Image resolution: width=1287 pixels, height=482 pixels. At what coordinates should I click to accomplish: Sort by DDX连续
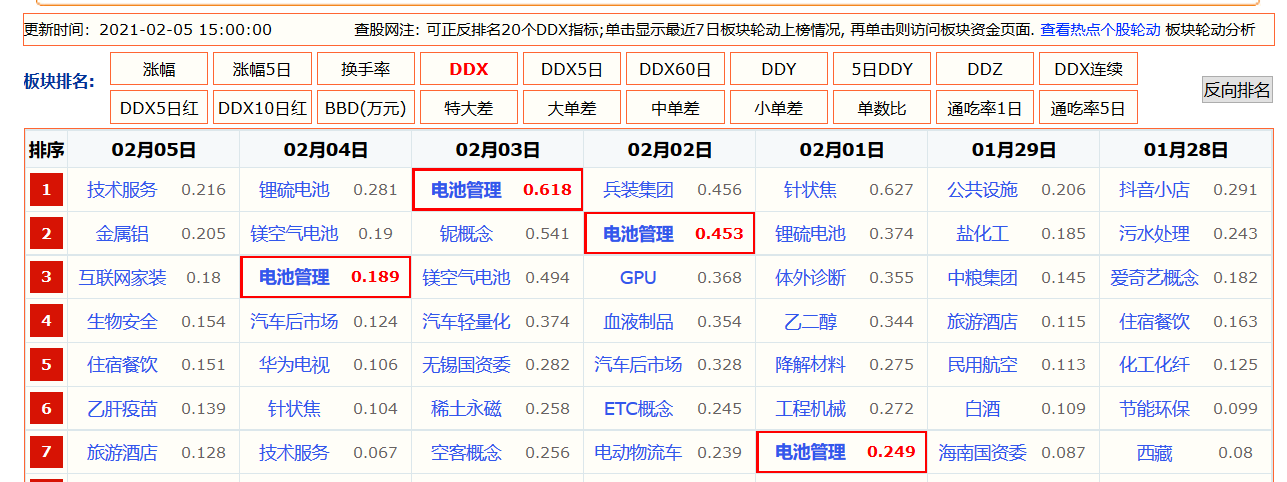click(1088, 69)
